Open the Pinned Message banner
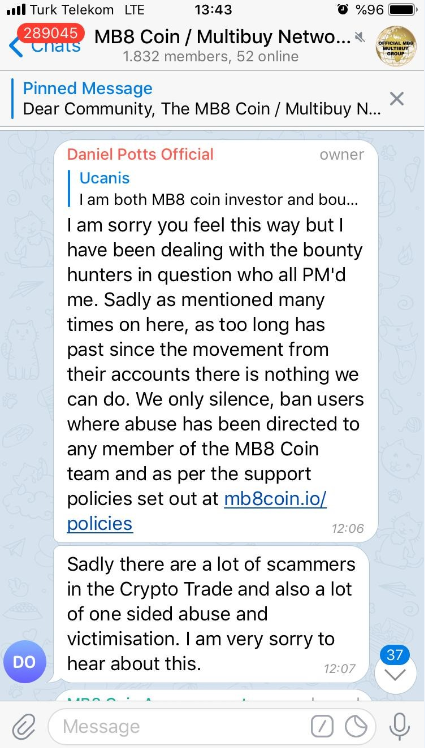The height and width of the screenshot is (748, 425). click(x=202, y=99)
